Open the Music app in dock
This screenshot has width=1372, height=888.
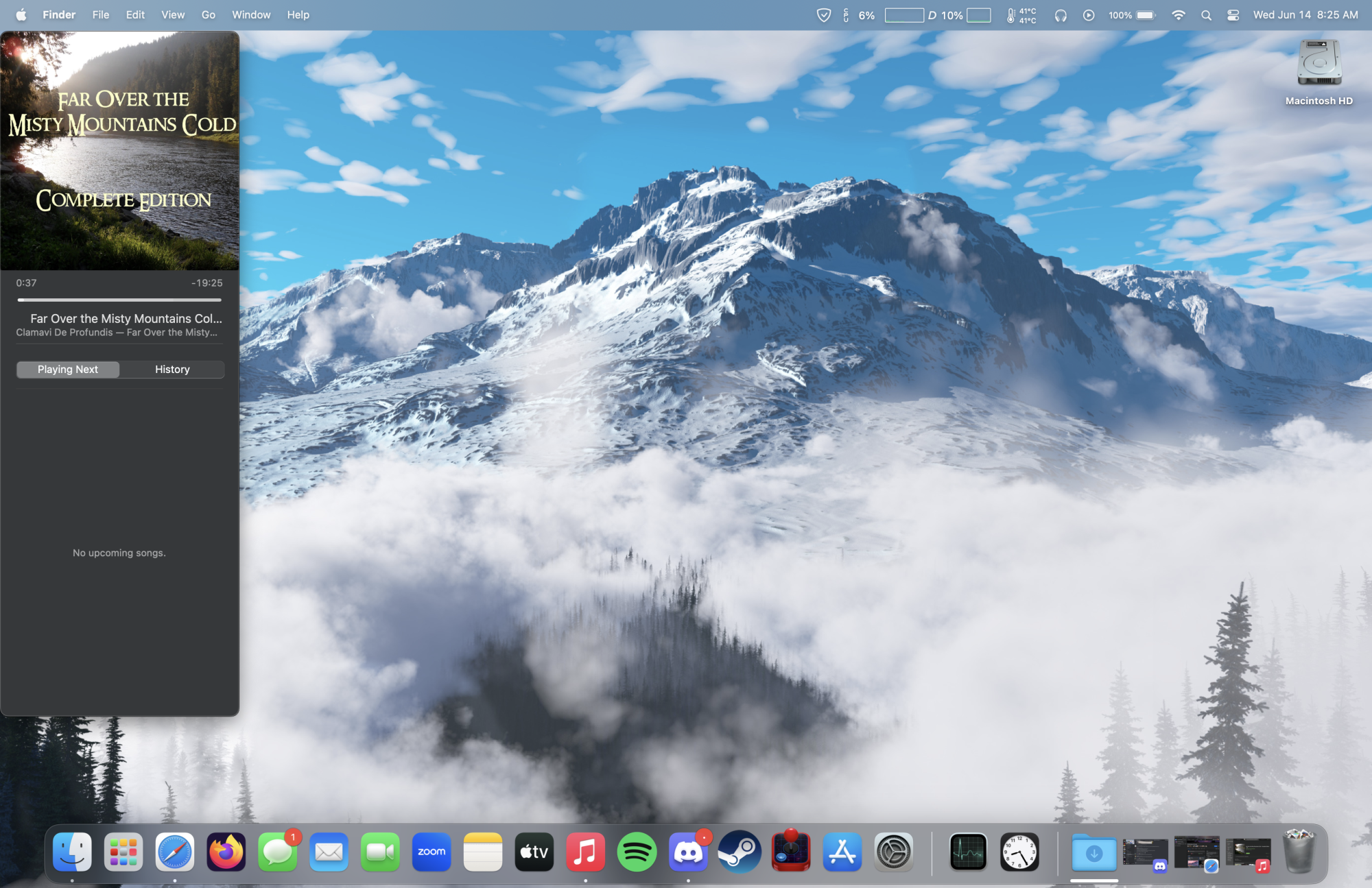pos(585,852)
